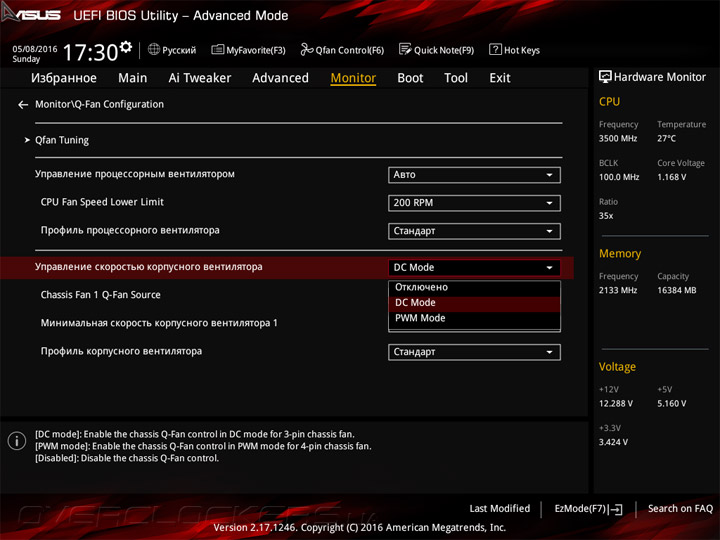Click the arrow of the Авто dropdown
720x540 pixels.
pos(549,175)
